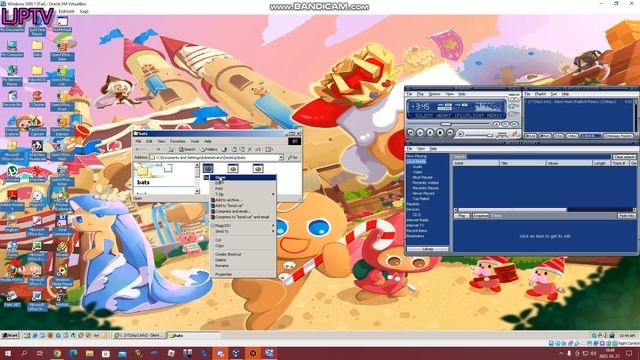
Task: Open the CCleaner desktop icon
Action: [37, 98]
